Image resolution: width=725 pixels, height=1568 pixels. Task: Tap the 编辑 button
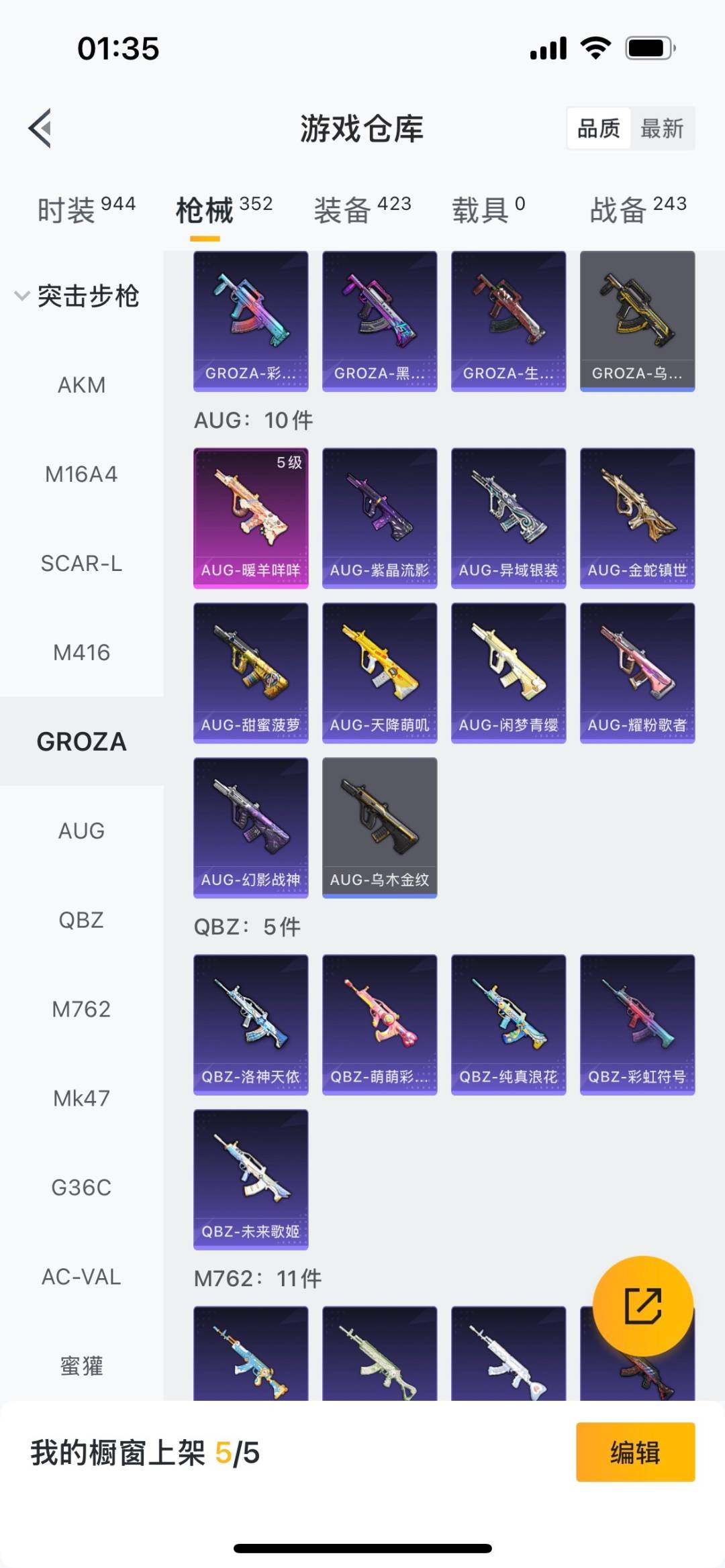click(636, 1452)
